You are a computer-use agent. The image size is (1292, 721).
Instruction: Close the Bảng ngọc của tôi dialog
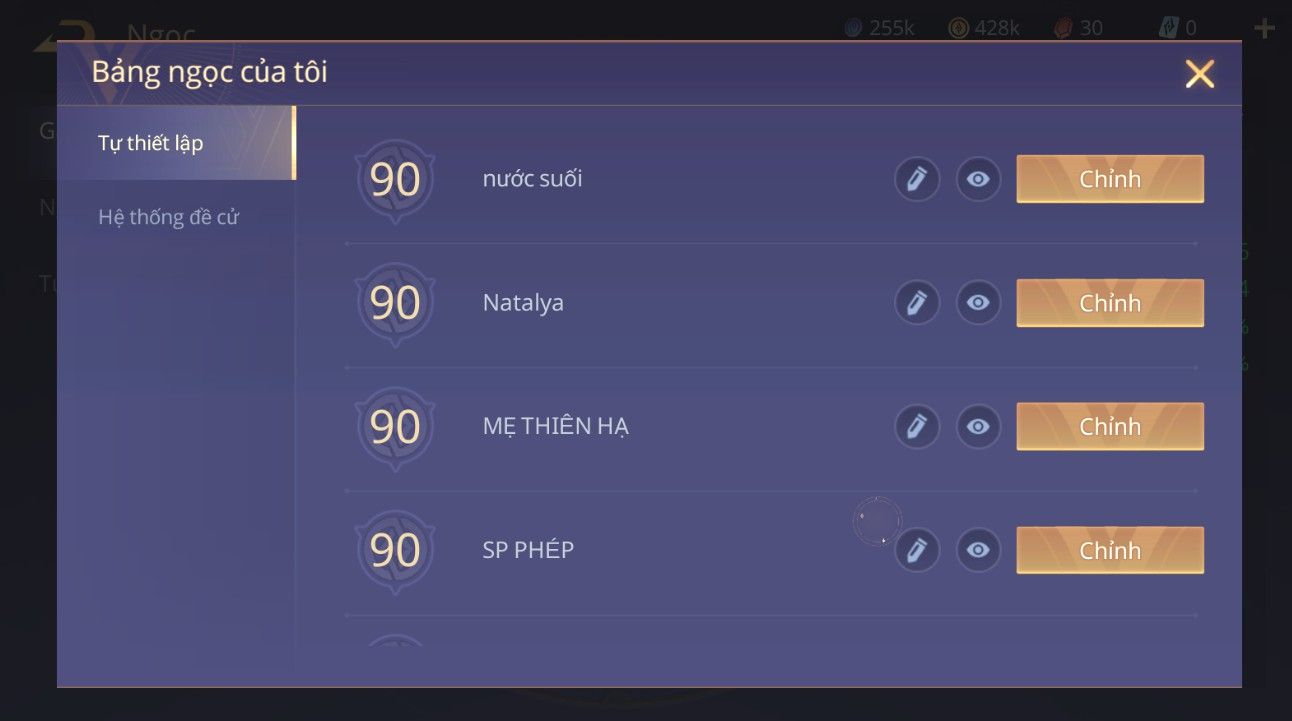point(1199,73)
